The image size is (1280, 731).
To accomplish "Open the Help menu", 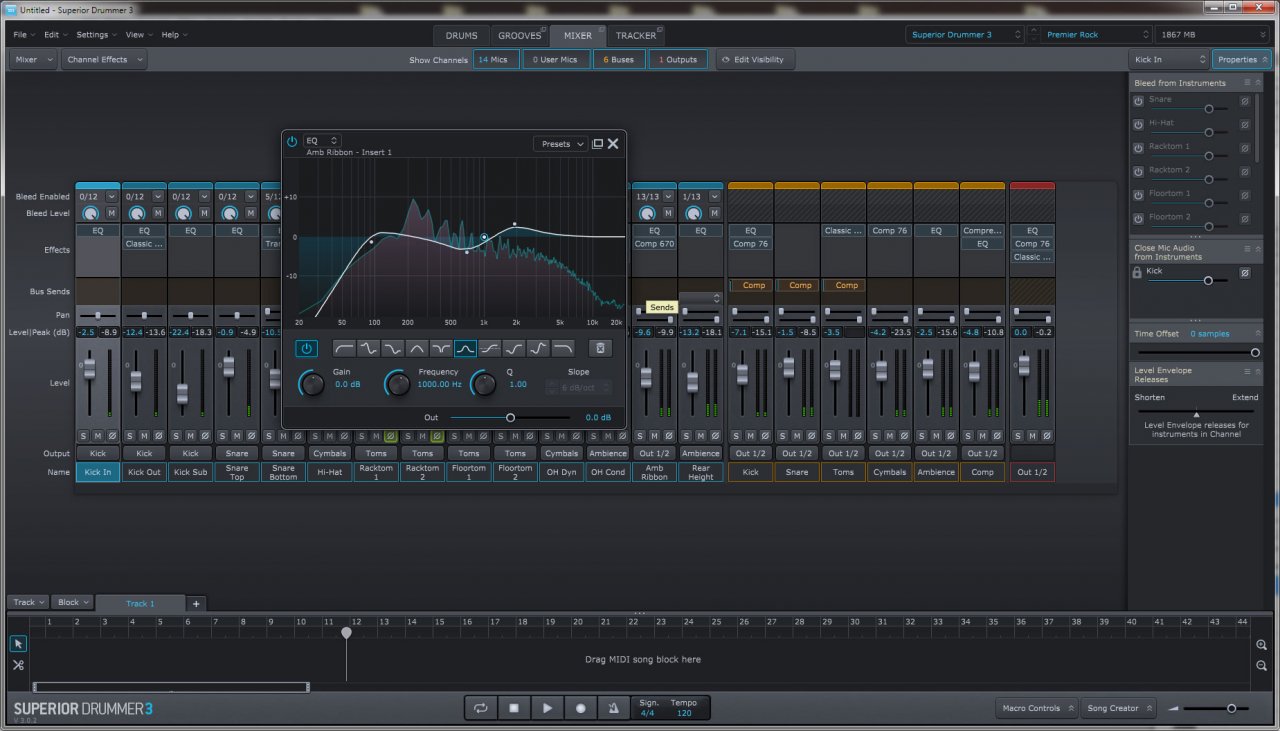I will click(x=173, y=35).
